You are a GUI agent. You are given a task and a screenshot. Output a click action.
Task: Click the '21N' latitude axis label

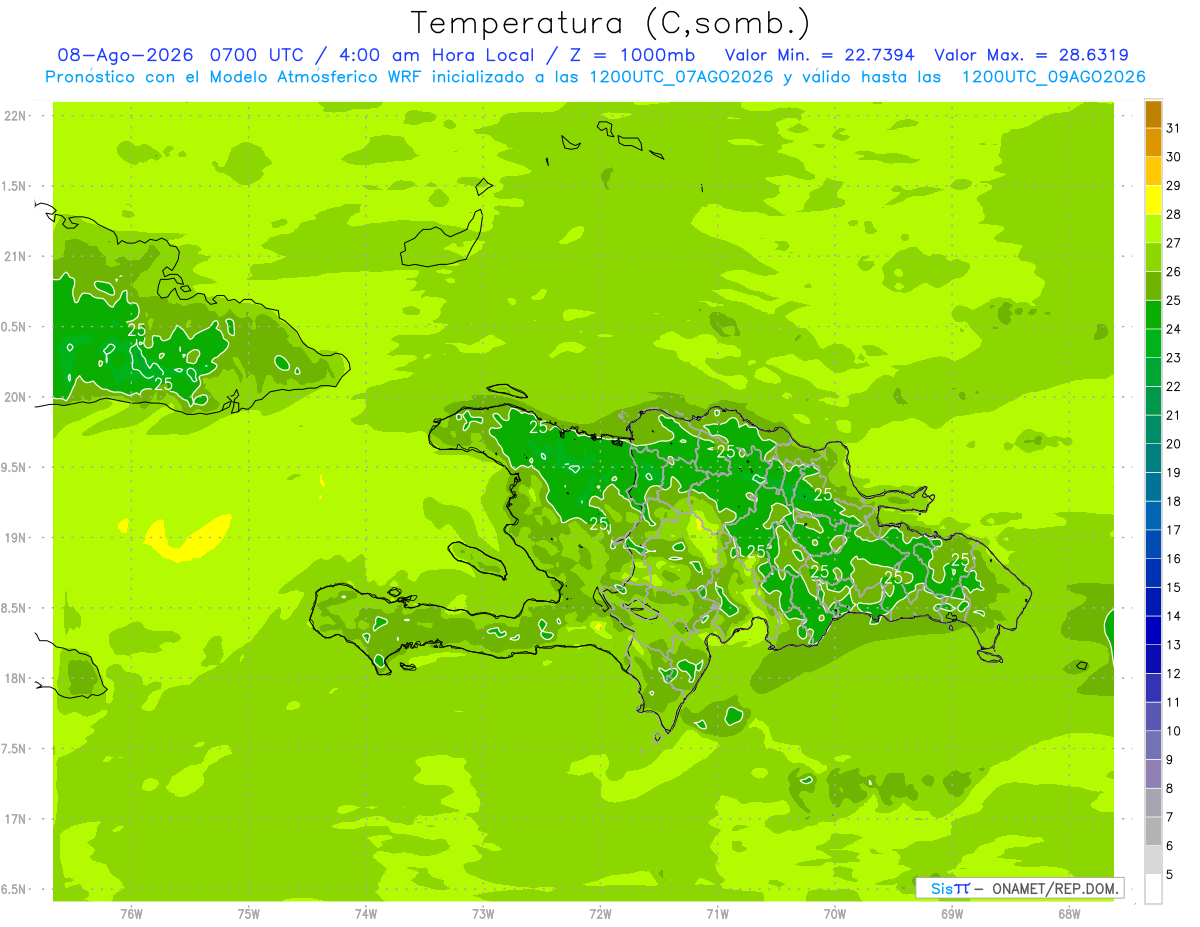point(14,256)
